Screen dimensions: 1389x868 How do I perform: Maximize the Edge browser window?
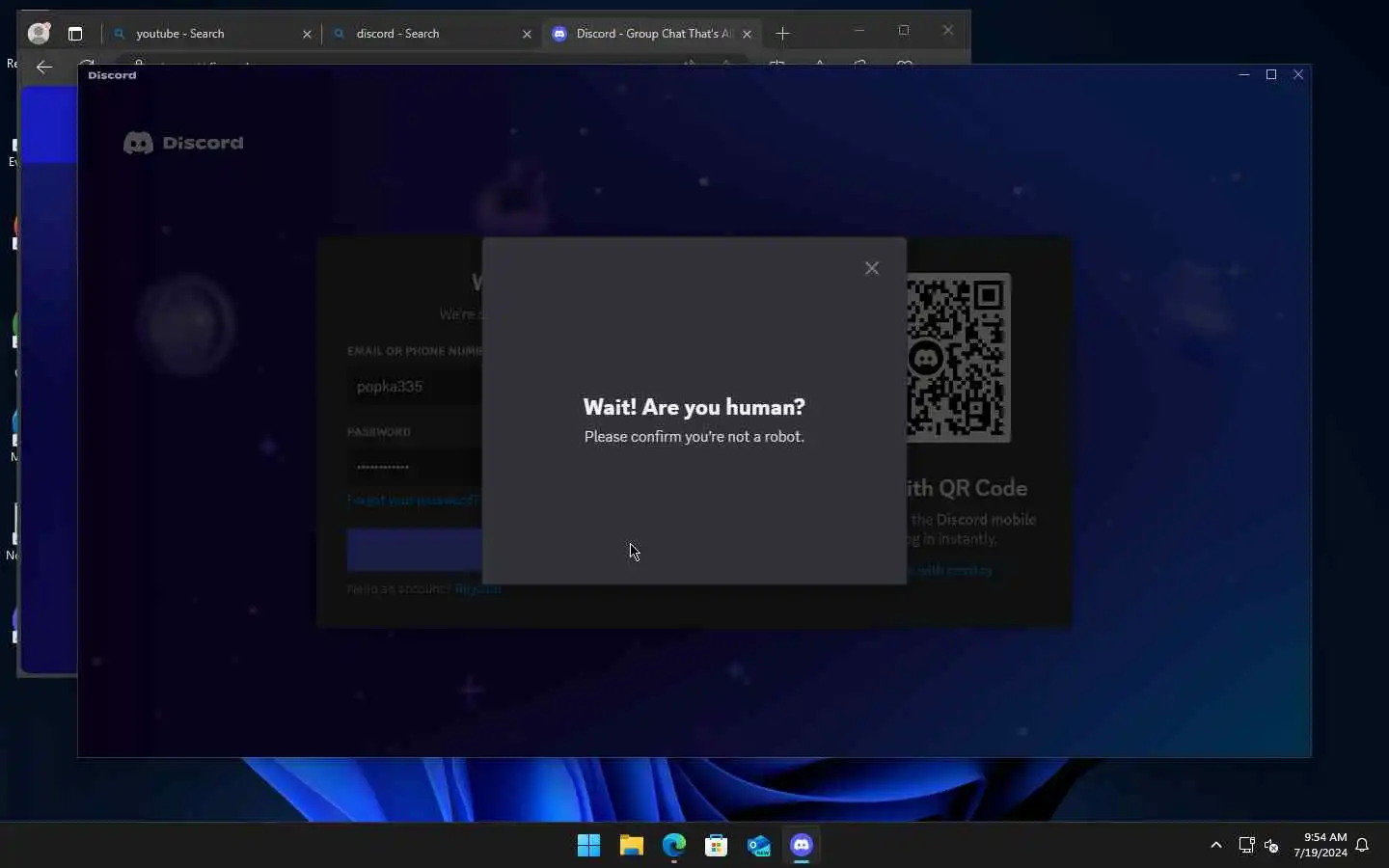coord(904,31)
